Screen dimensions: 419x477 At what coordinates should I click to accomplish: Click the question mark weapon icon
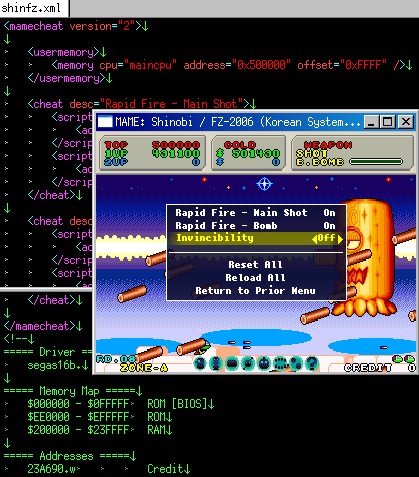pyautogui.click(x=312, y=363)
